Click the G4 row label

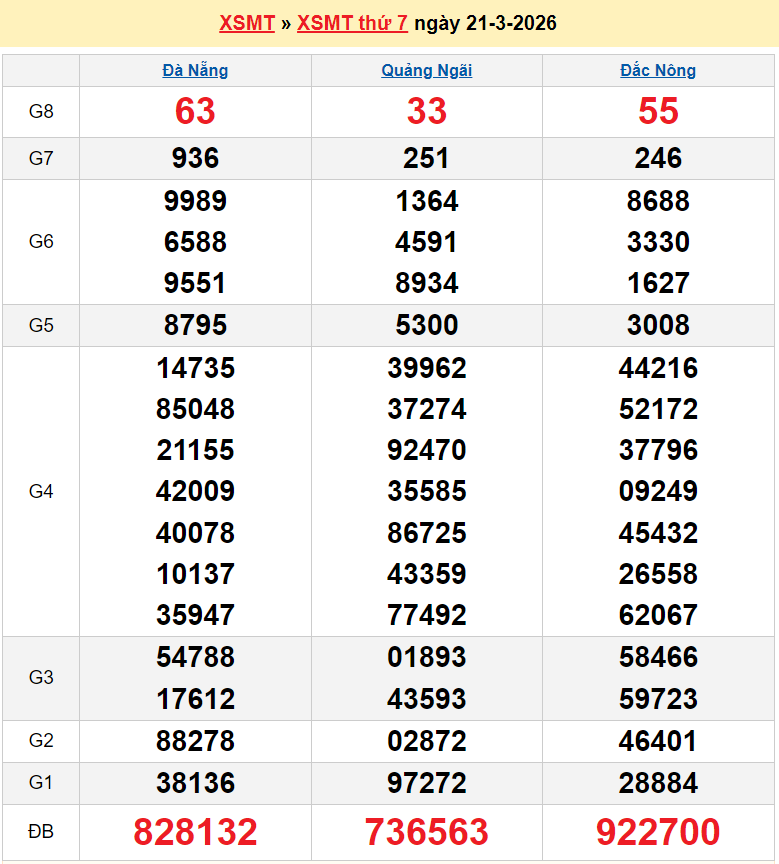point(41,491)
